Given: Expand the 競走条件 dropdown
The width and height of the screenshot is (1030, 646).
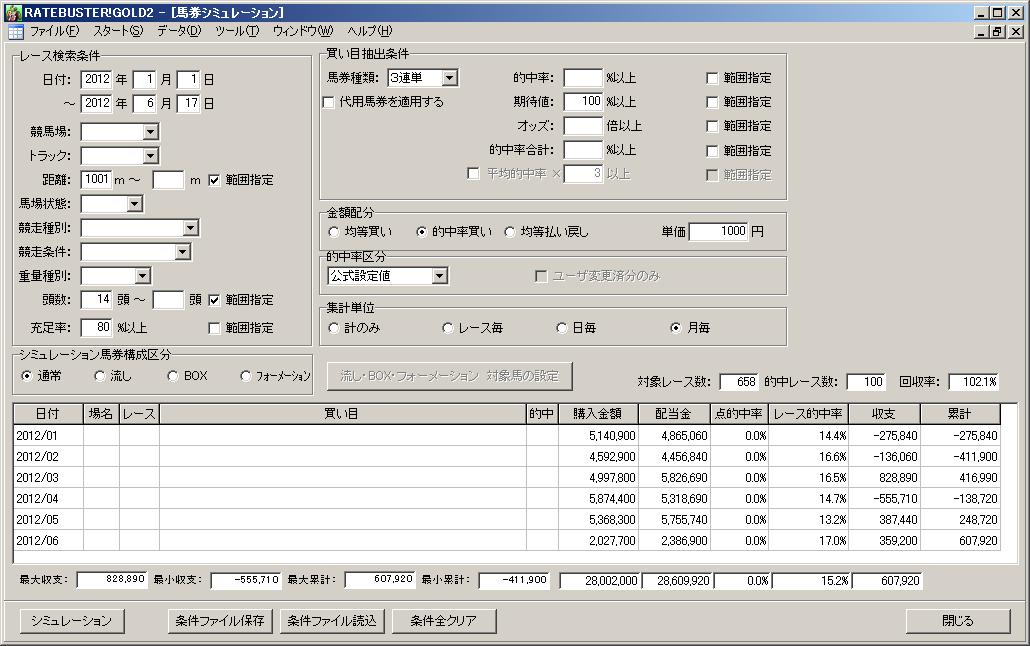Looking at the screenshot, I should click(183, 252).
